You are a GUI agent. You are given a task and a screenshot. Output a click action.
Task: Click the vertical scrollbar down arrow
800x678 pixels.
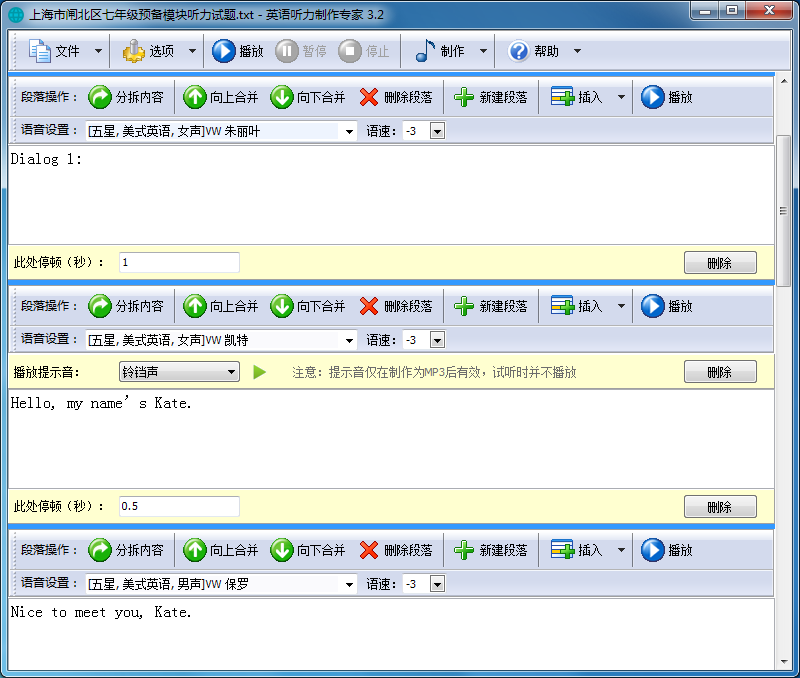click(x=784, y=662)
